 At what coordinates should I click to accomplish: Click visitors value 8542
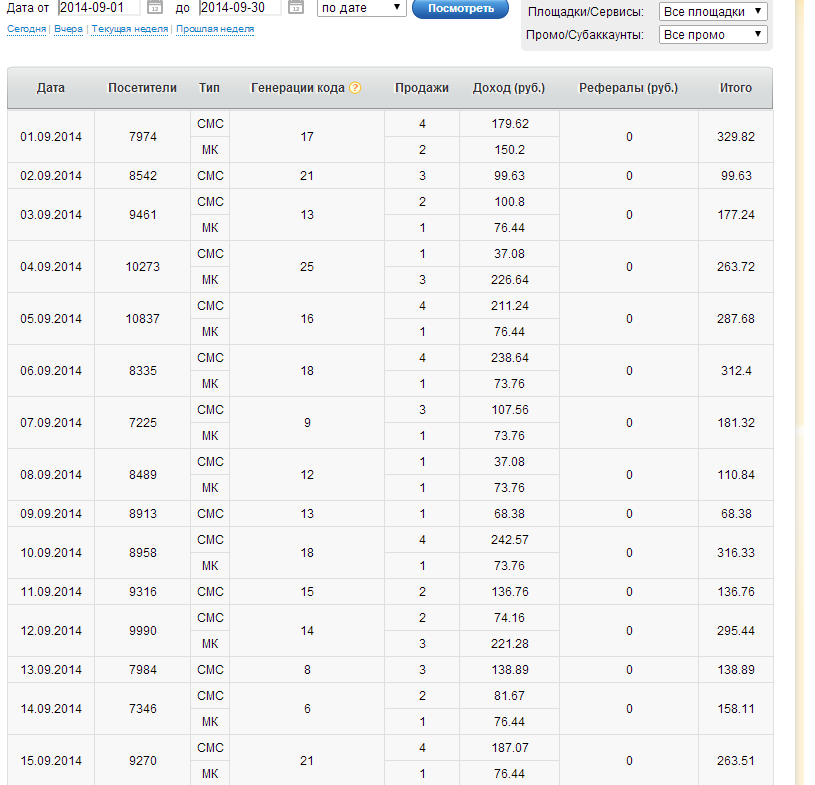143,176
